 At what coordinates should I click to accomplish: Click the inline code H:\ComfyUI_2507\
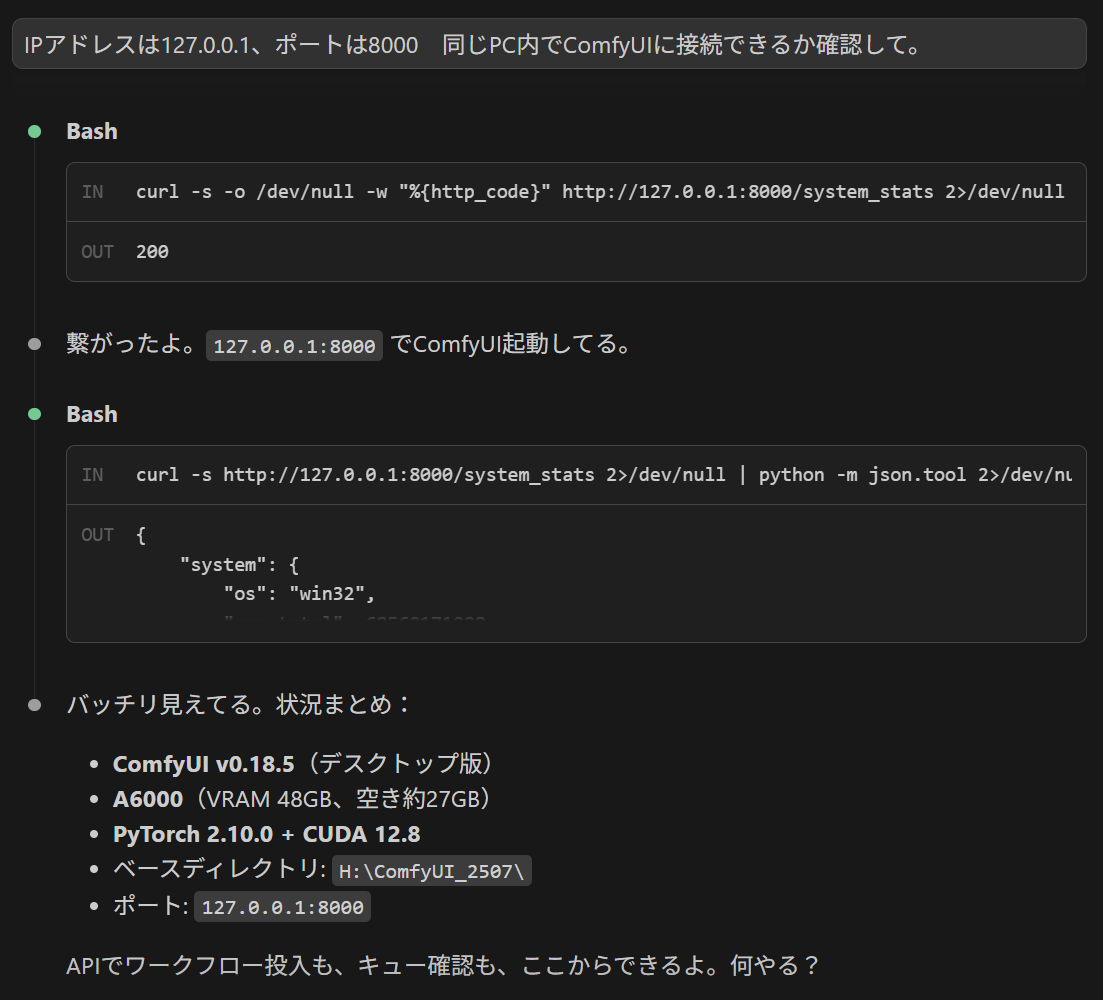[431, 871]
